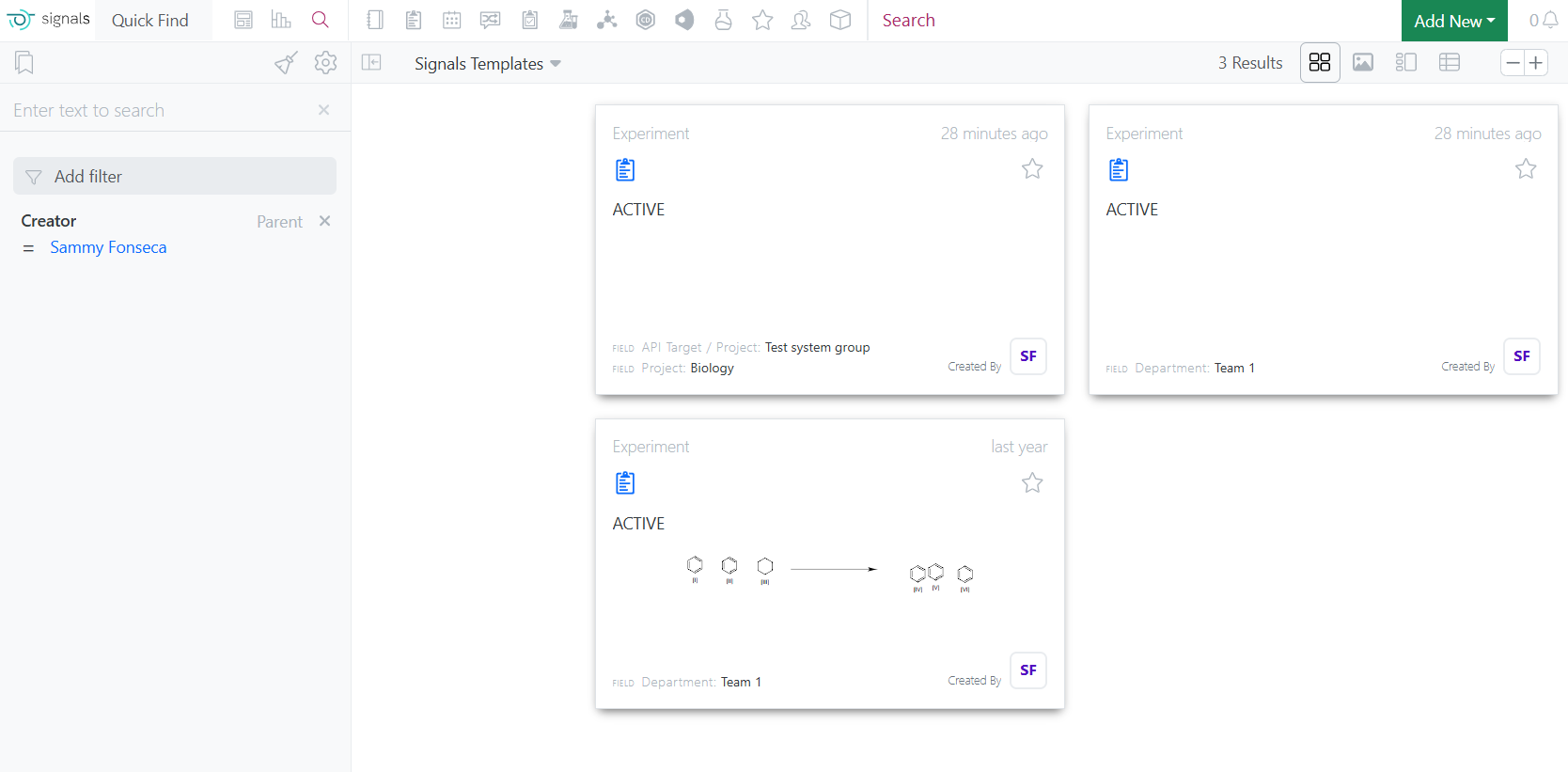Toggle the Parent option on Creator filter
1568x772 pixels.
tap(279, 222)
